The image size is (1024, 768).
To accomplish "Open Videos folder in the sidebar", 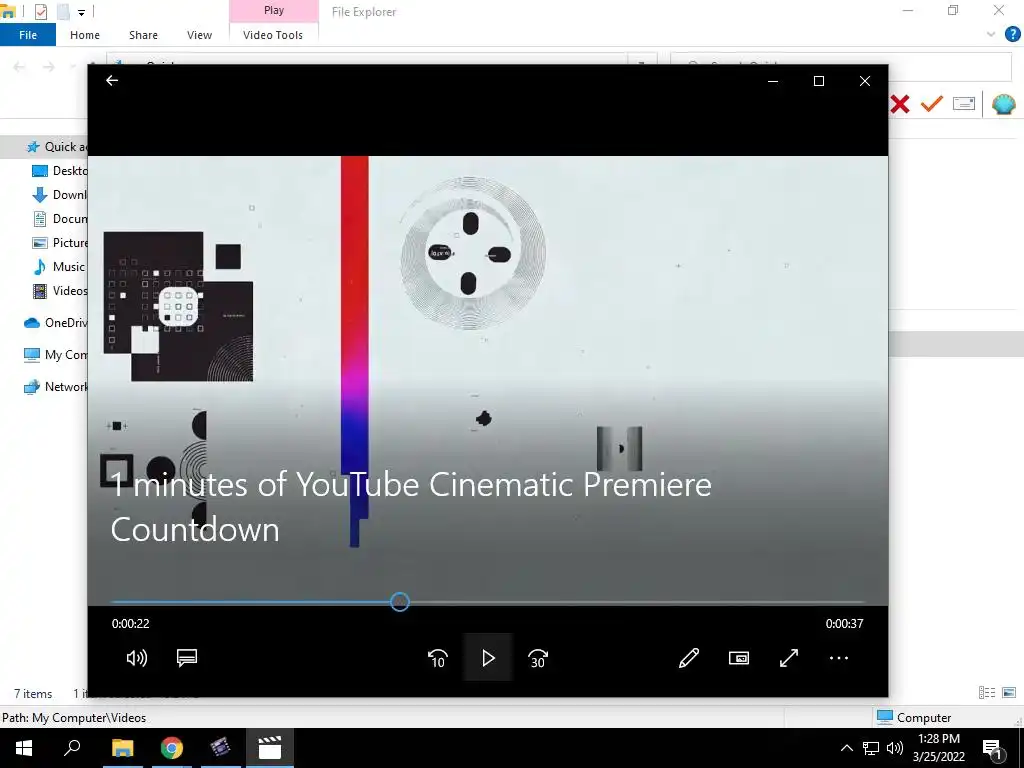I will click(x=59, y=291).
